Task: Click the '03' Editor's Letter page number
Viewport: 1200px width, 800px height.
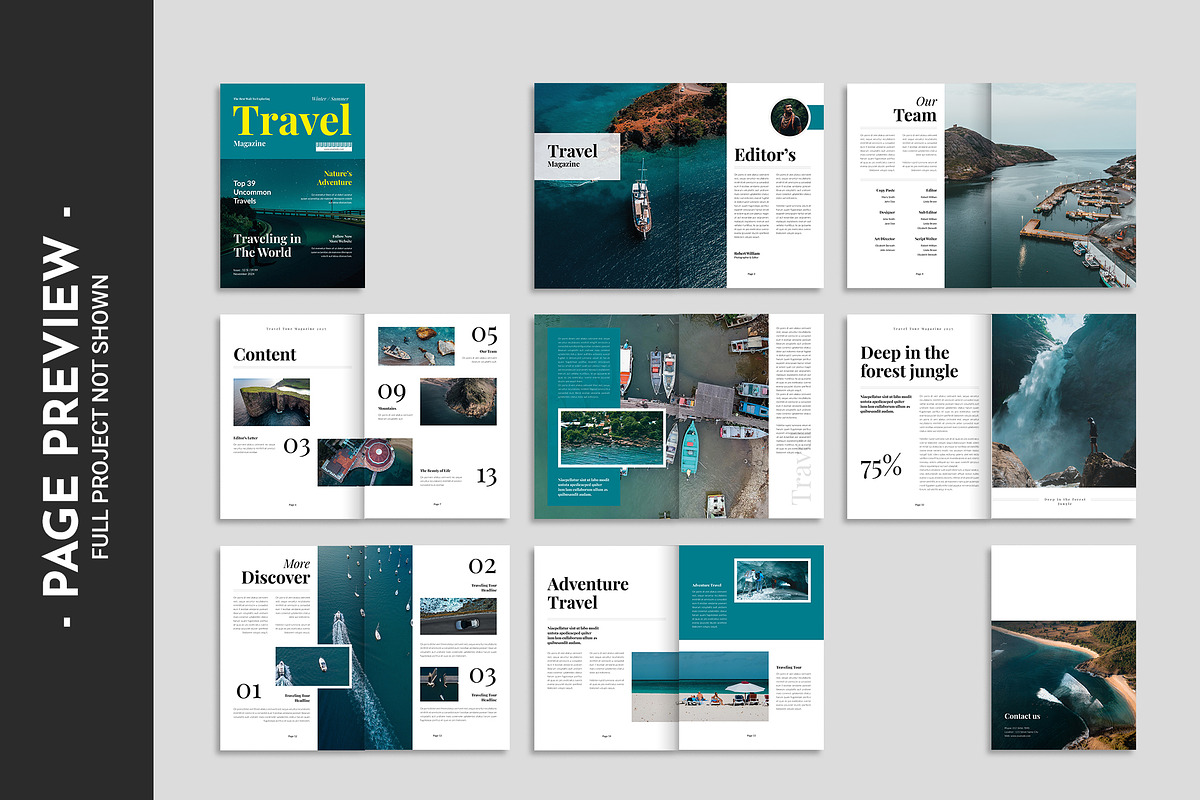Action: pyautogui.click(x=297, y=447)
